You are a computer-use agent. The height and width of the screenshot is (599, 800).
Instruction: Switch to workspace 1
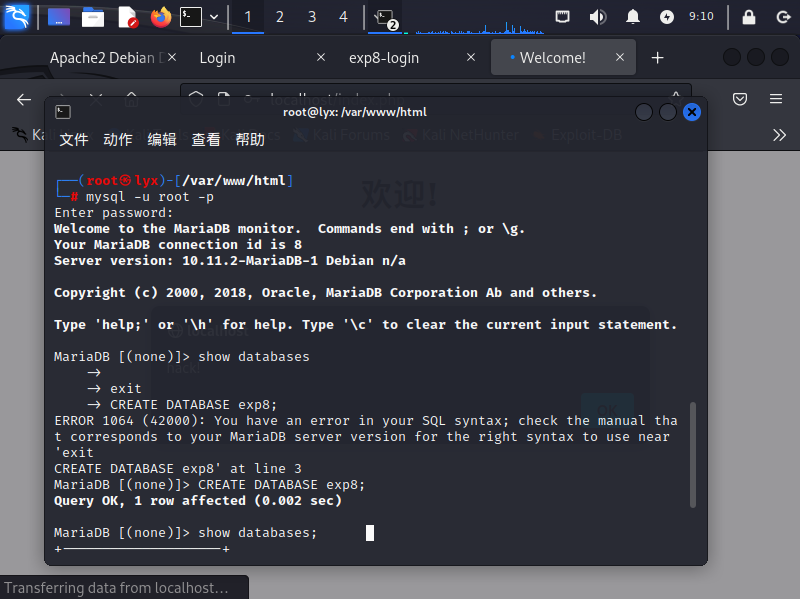(248, 17)
